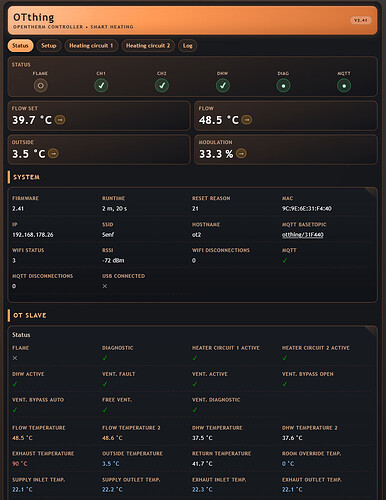Click the arrow icon beside Outside temperature
This screenshot has width=386, height=500.
[53, 154]
